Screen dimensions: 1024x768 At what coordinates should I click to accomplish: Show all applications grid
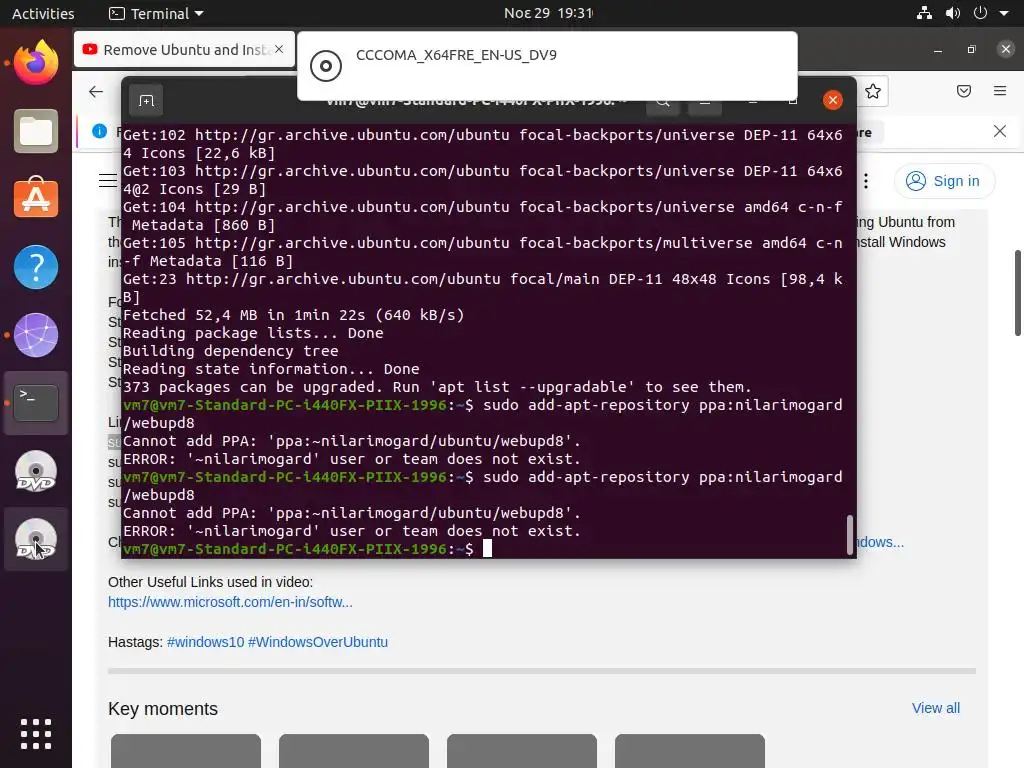point(36,734)
